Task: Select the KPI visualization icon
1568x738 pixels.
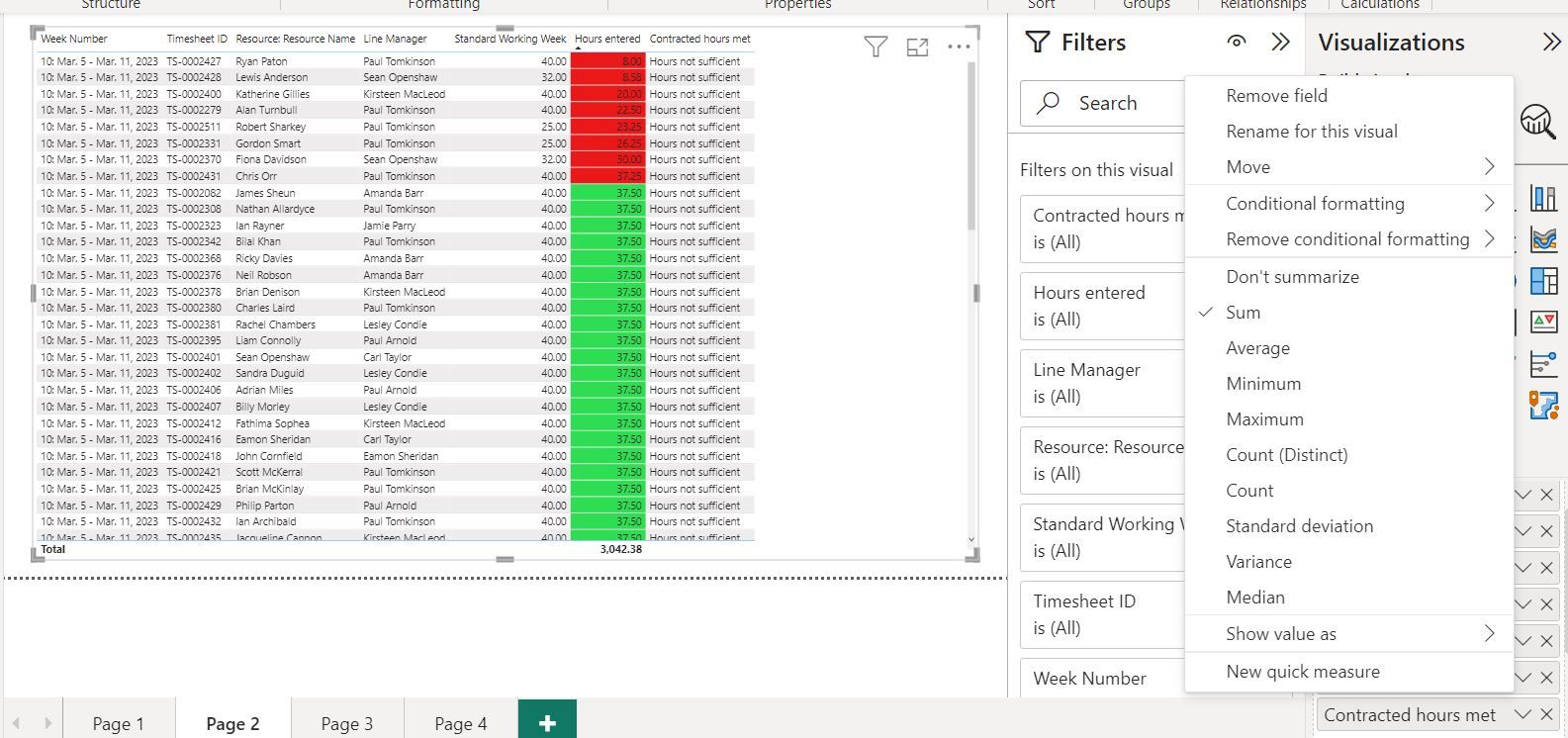Action: coord(1543,323)
